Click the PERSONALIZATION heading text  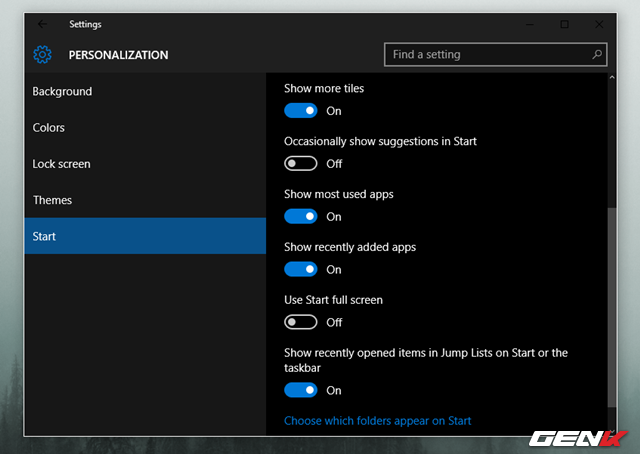point(118,55)
